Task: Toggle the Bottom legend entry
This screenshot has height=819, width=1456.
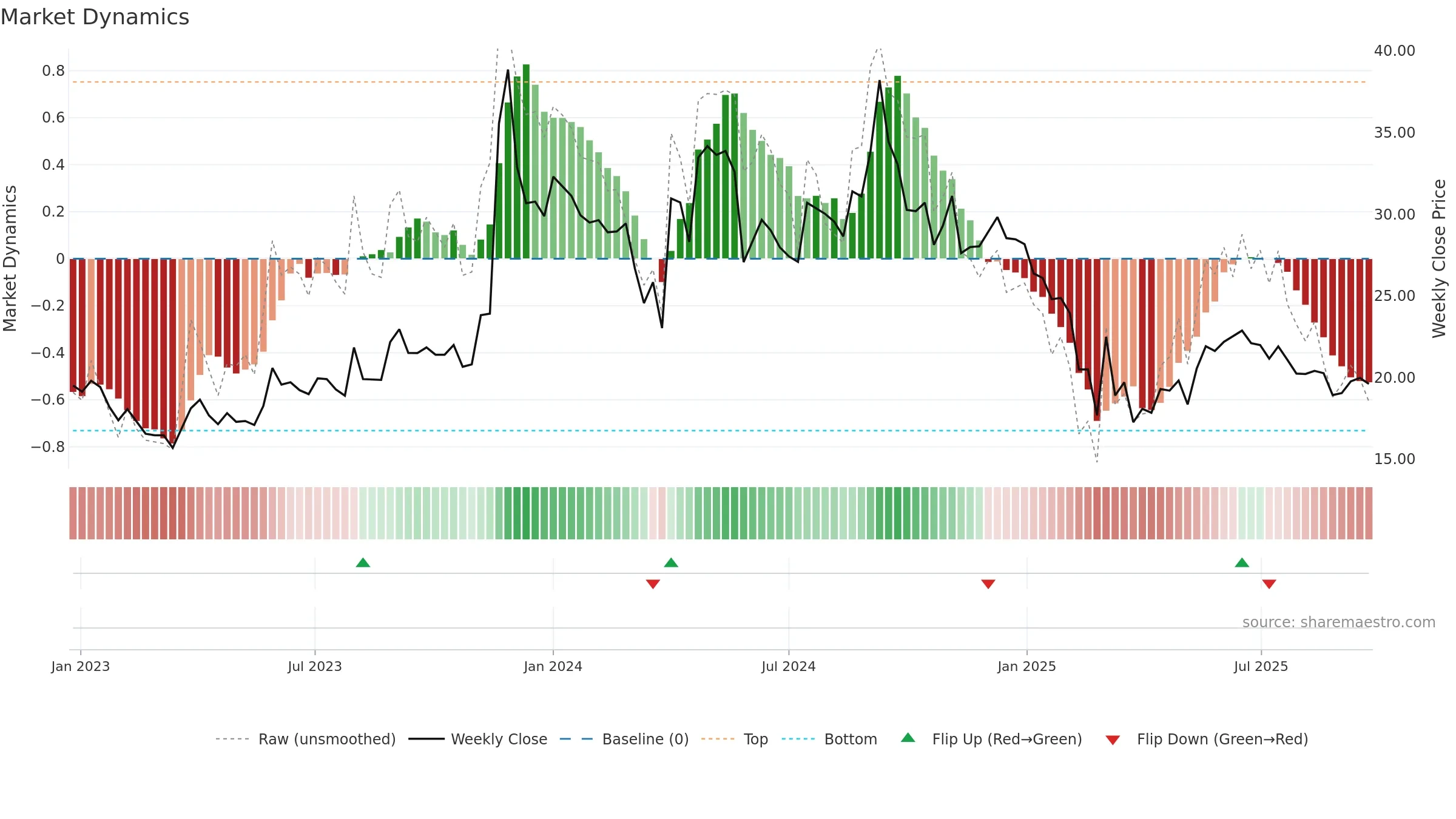Action: [829, 739]
